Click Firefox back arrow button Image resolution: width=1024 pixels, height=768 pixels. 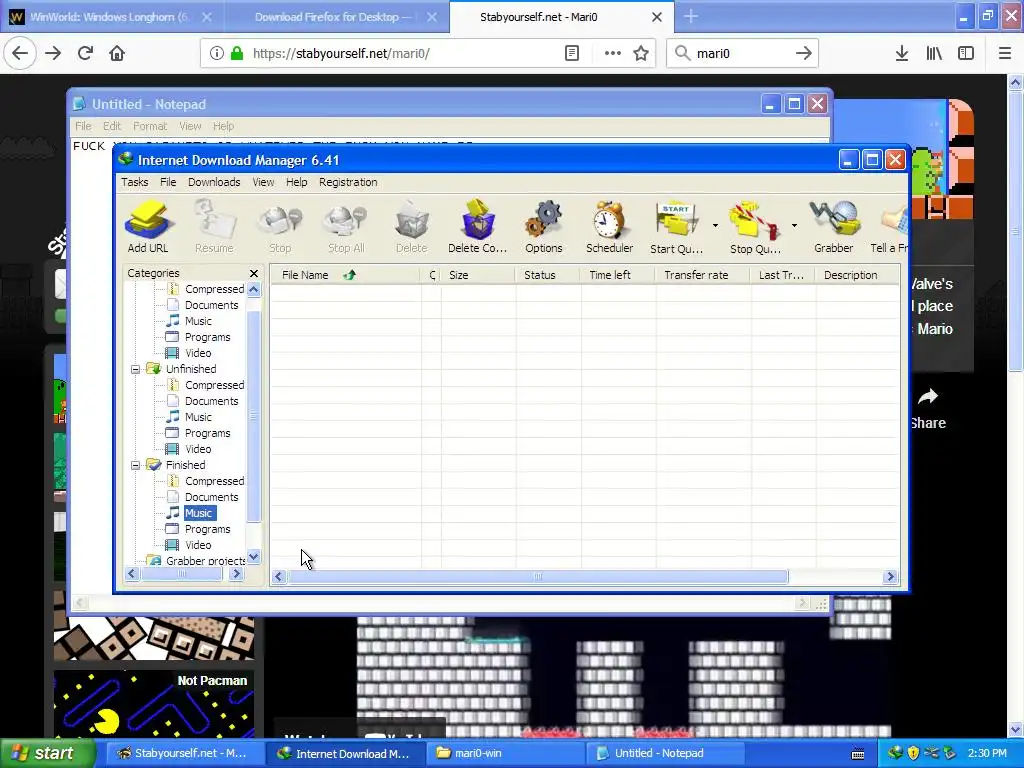click(x=20, y=53)
